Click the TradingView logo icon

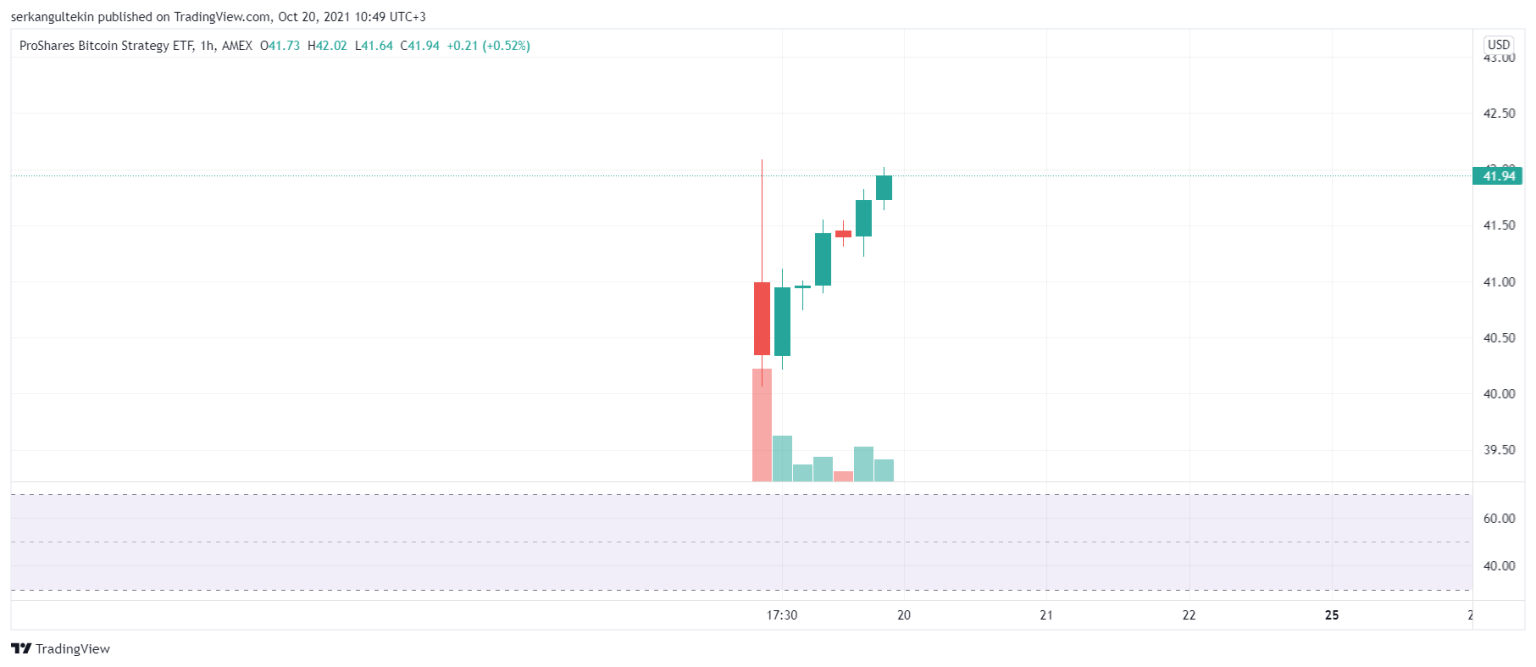[21, 649]
